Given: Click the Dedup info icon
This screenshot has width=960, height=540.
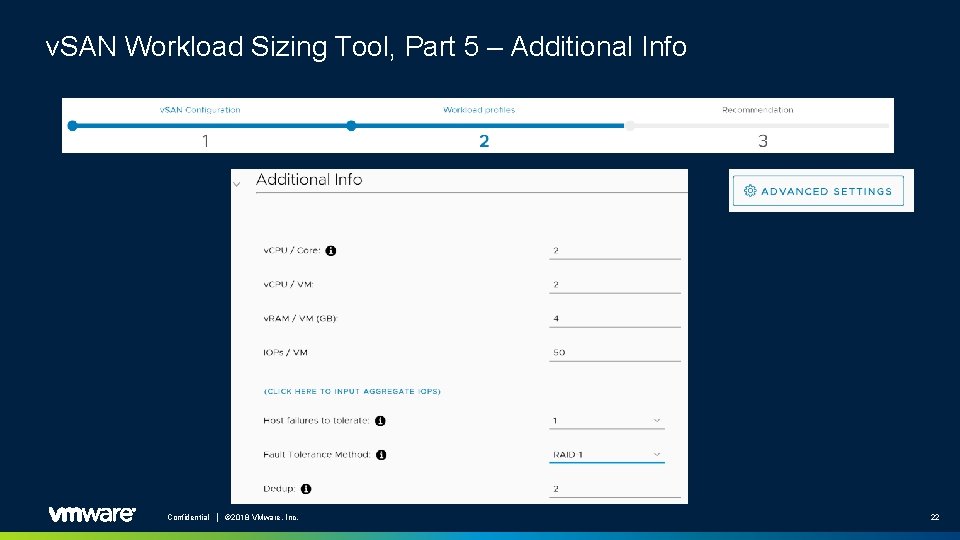Looking at the screenshot, I should click(x=306, y=489).
